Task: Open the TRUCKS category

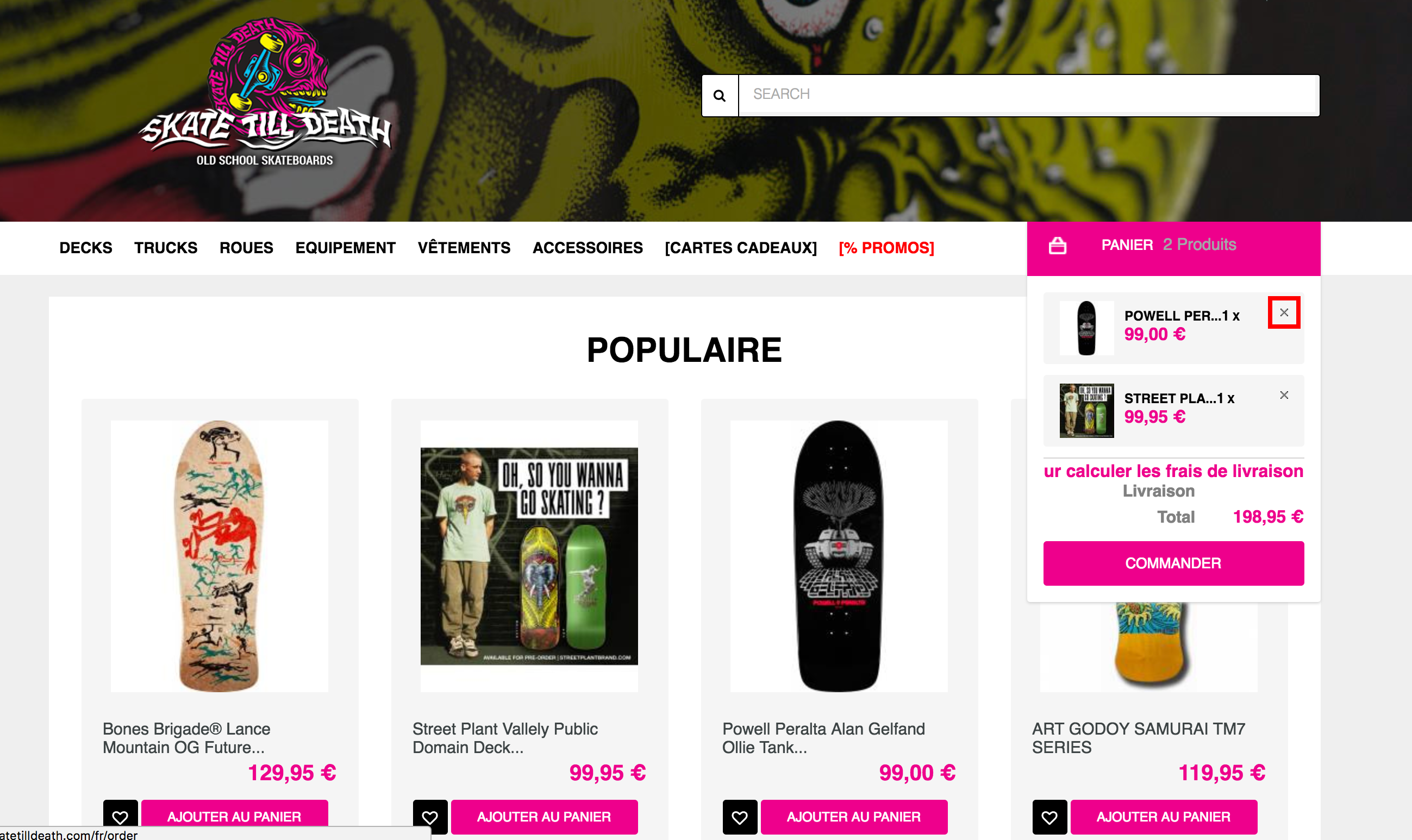Action: [165, 248]
